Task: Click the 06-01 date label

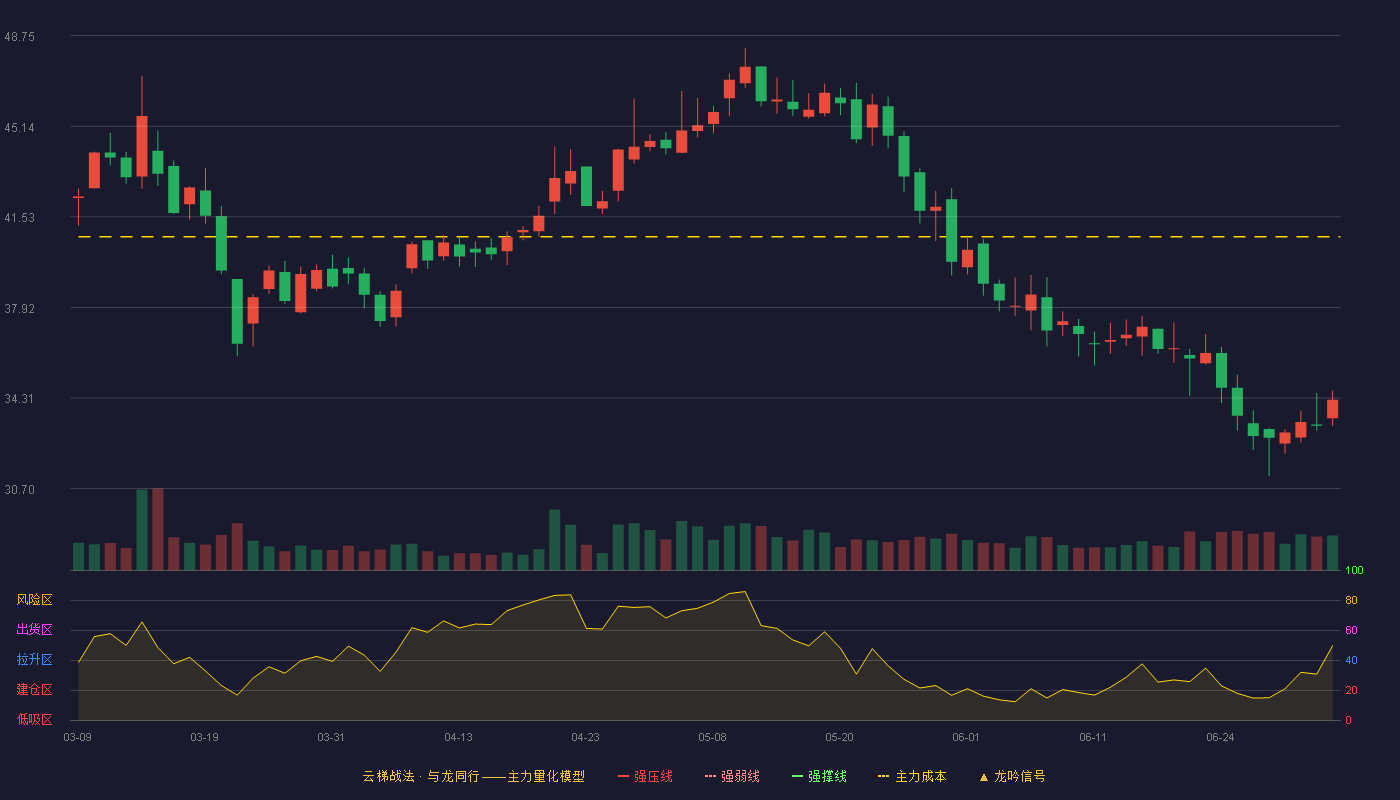Action: point(966,737)
